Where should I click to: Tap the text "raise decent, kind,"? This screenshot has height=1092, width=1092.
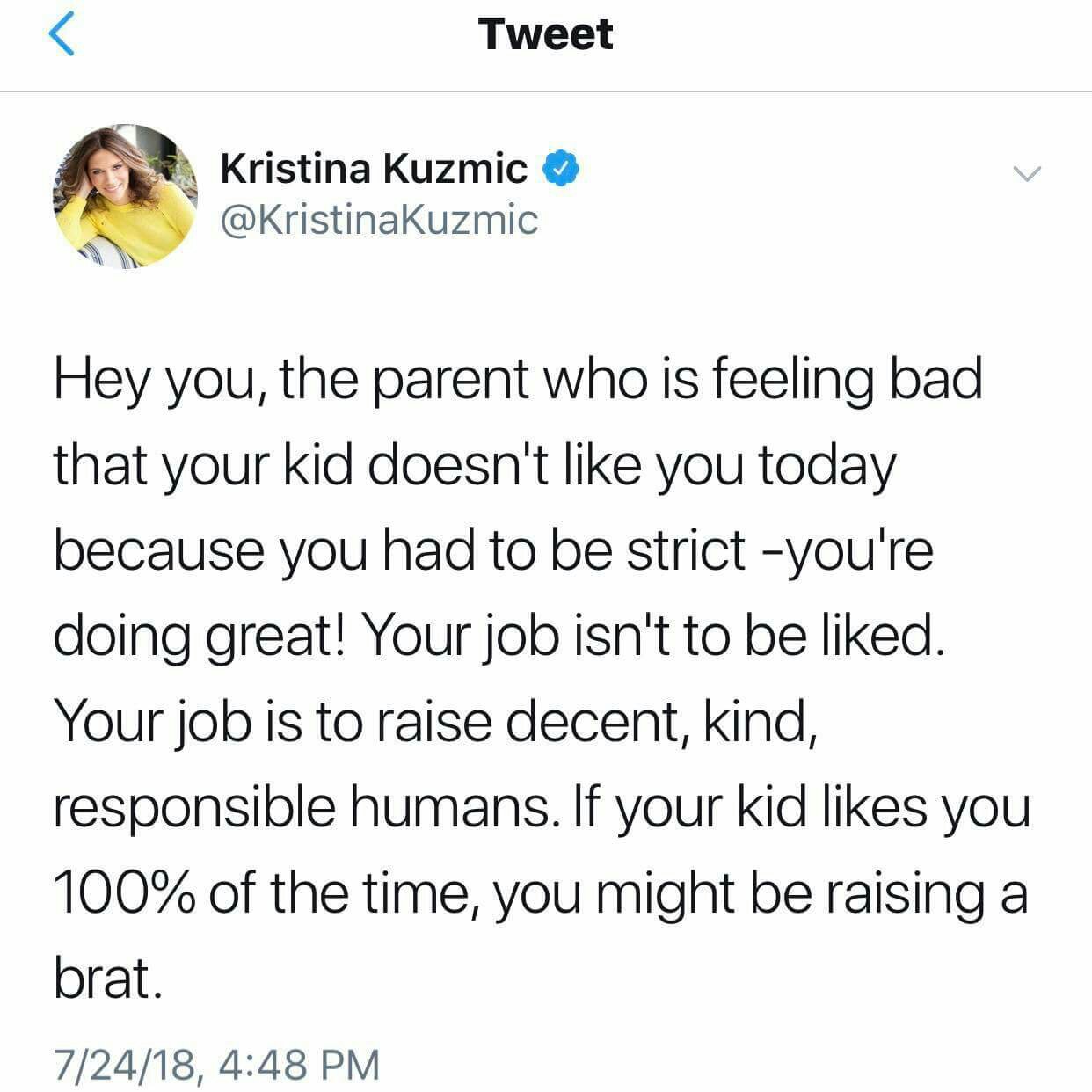tap(593, 721)
